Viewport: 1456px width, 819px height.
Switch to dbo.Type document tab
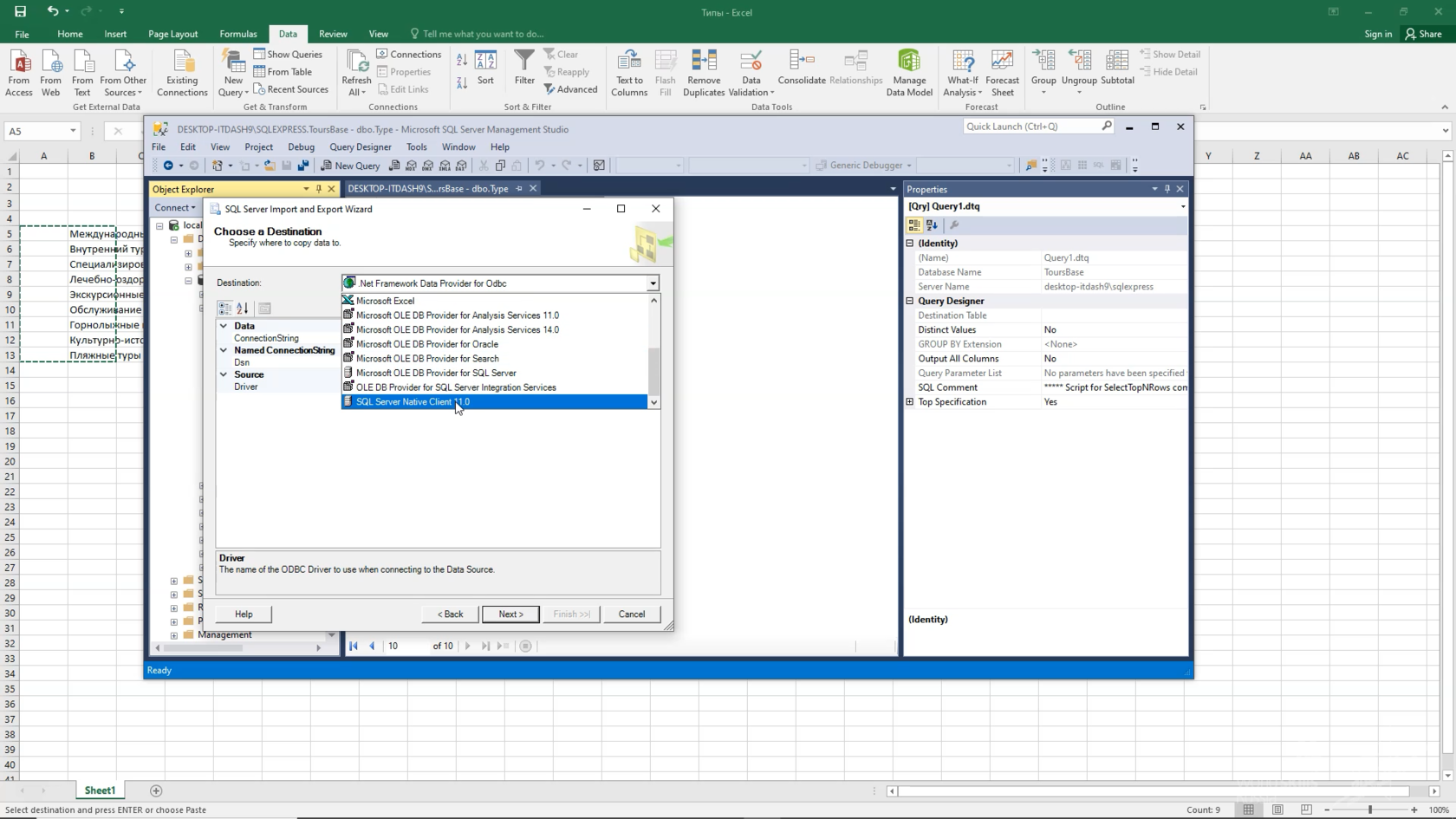[428, 188]
